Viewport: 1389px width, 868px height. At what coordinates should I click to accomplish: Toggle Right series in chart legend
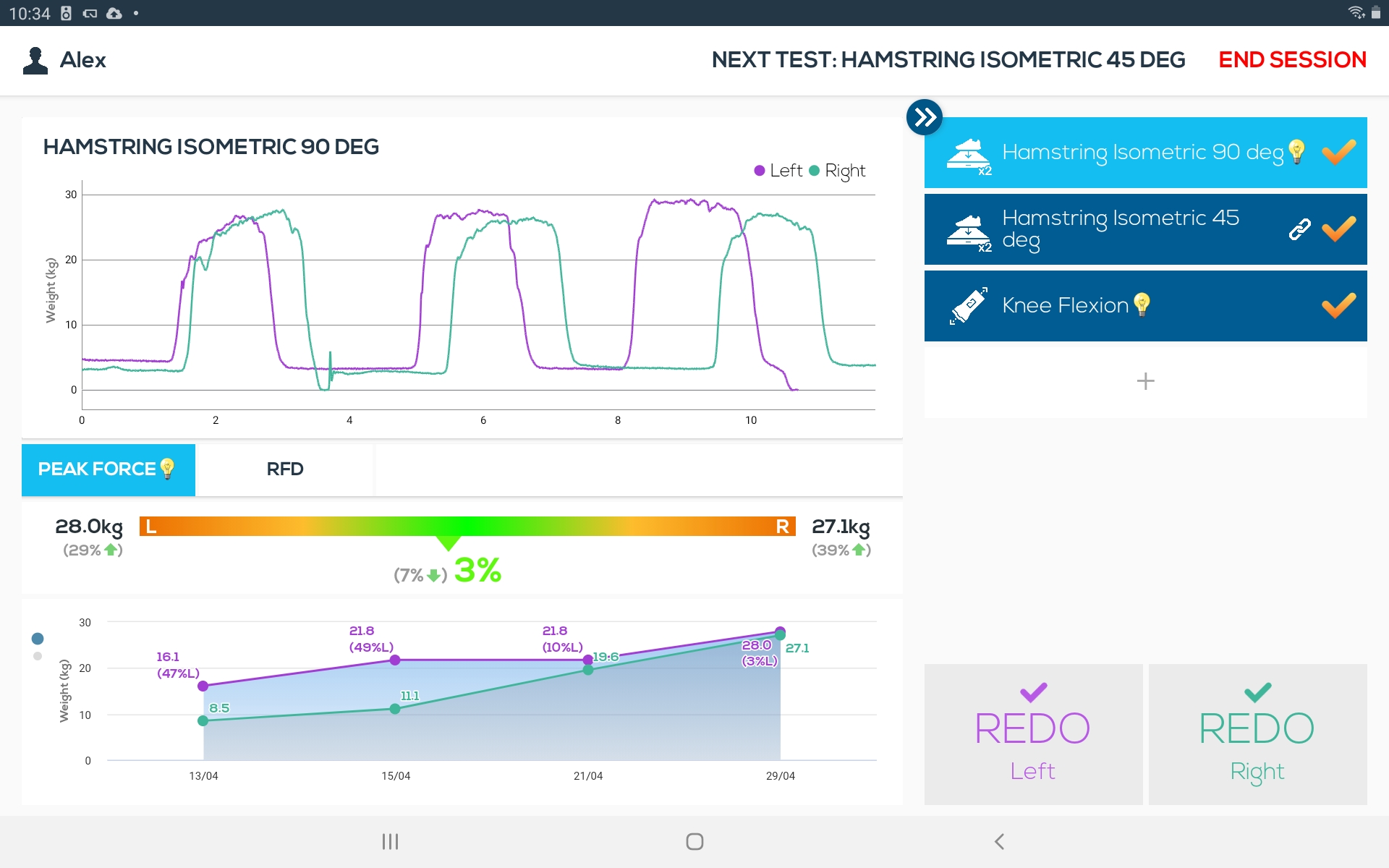pos(837,171)
